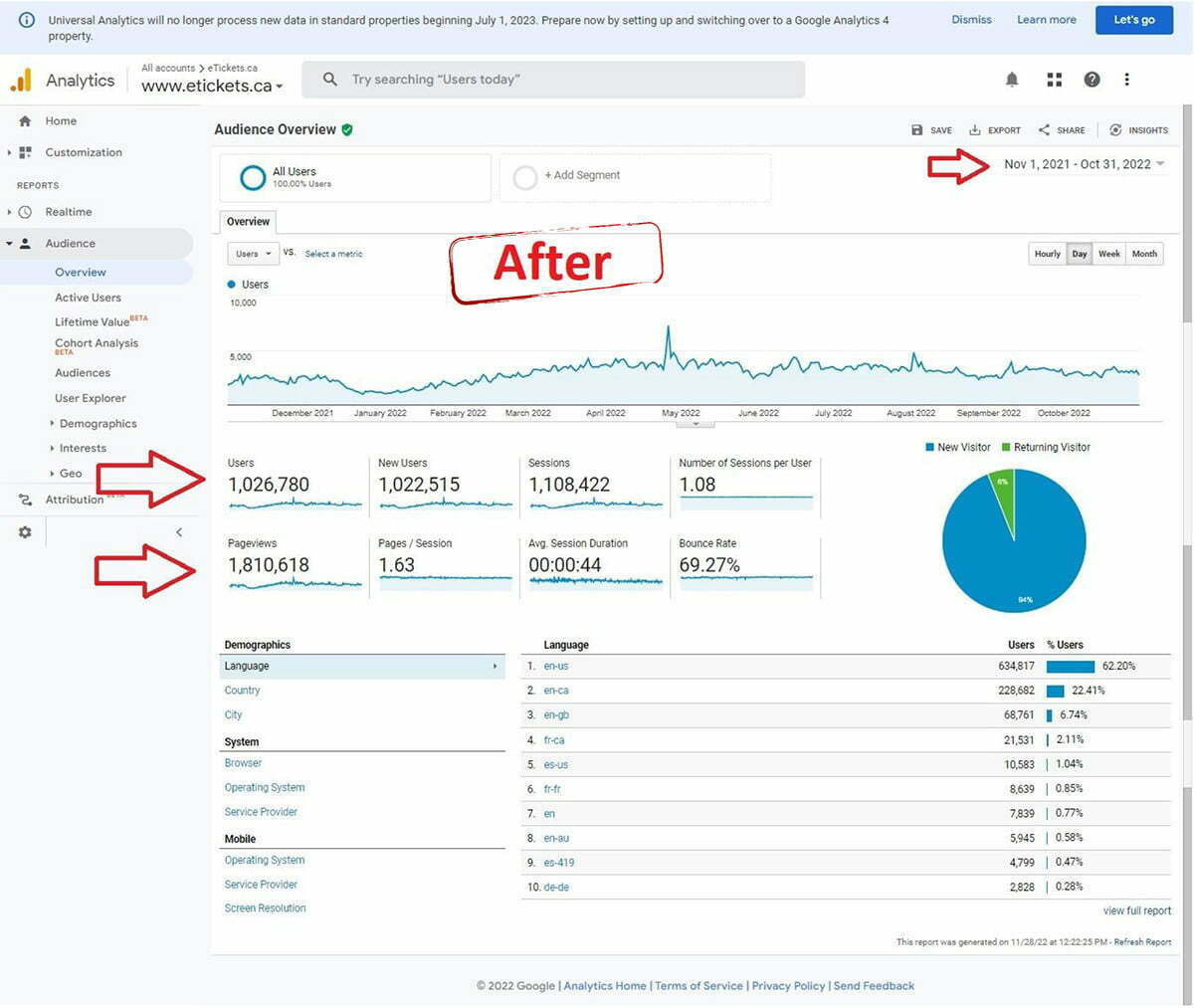1194x1008 pixels.
Task: Expand the Demographics section in sidebar
Action: (98, 424)
